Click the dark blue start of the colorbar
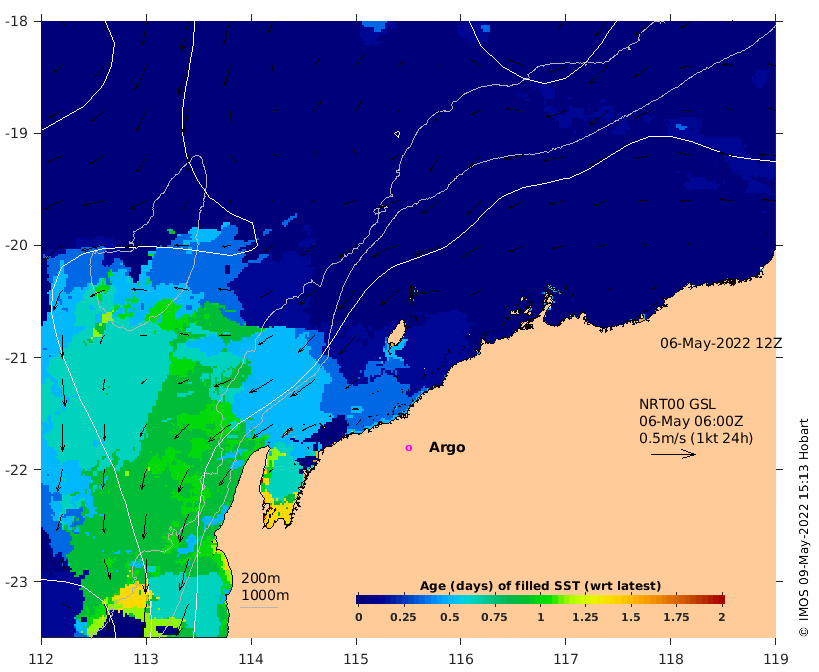 pyautogui.click(x=361, y=599)
